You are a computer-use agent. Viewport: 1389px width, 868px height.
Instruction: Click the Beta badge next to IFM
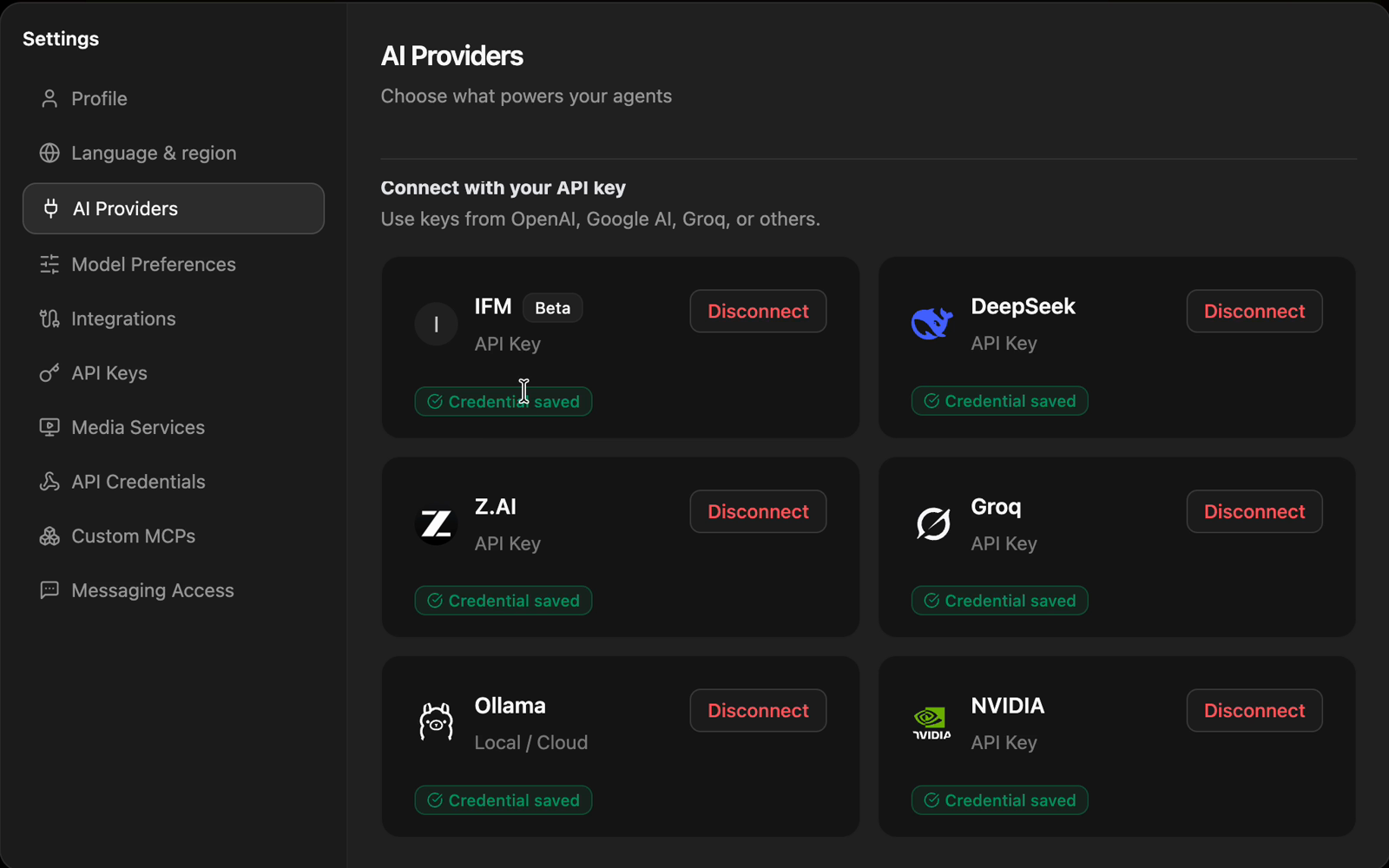click(552, 308)
